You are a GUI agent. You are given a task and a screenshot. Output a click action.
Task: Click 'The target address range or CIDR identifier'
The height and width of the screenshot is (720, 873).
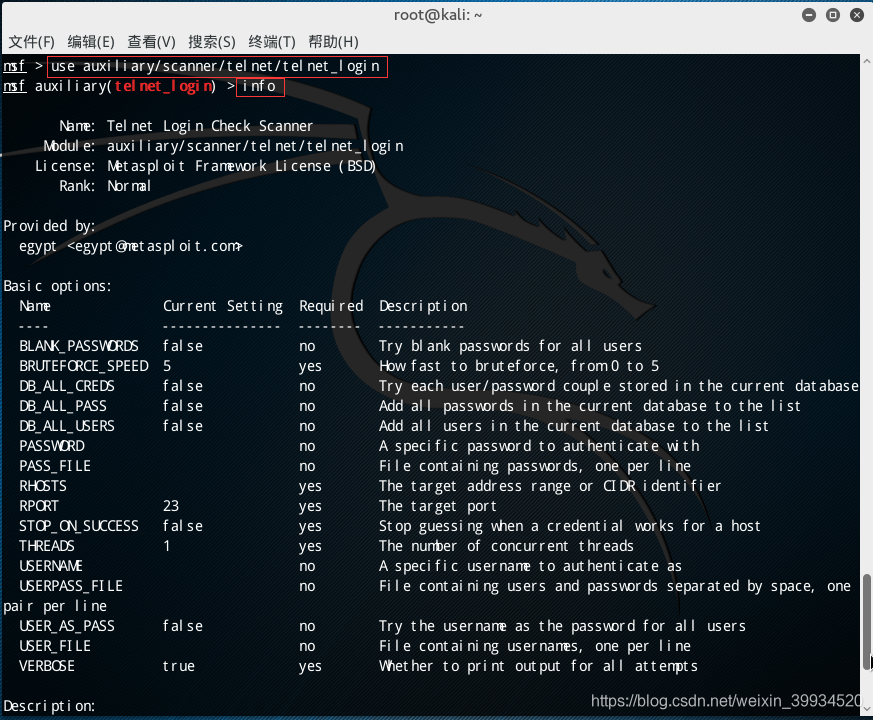tap(550, 487)
